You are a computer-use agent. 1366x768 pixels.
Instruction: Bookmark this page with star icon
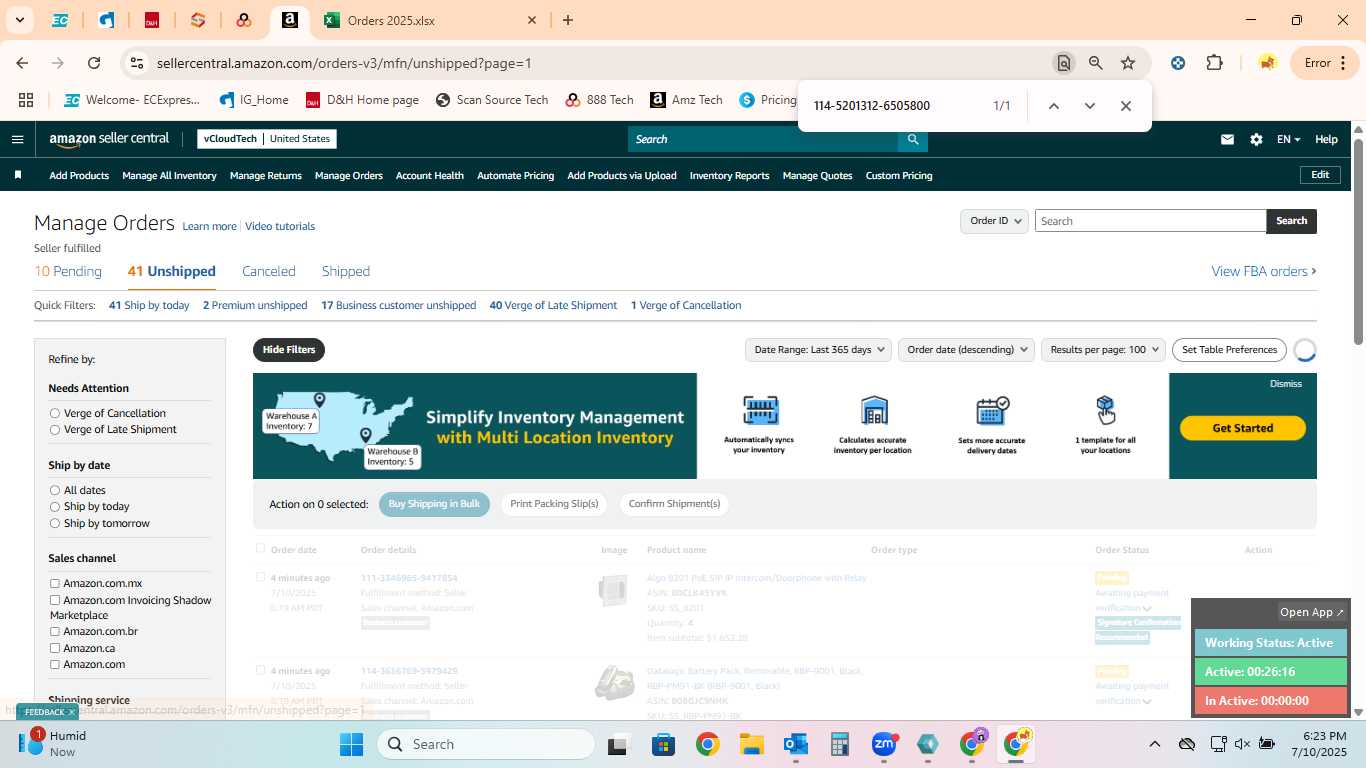1128,63
